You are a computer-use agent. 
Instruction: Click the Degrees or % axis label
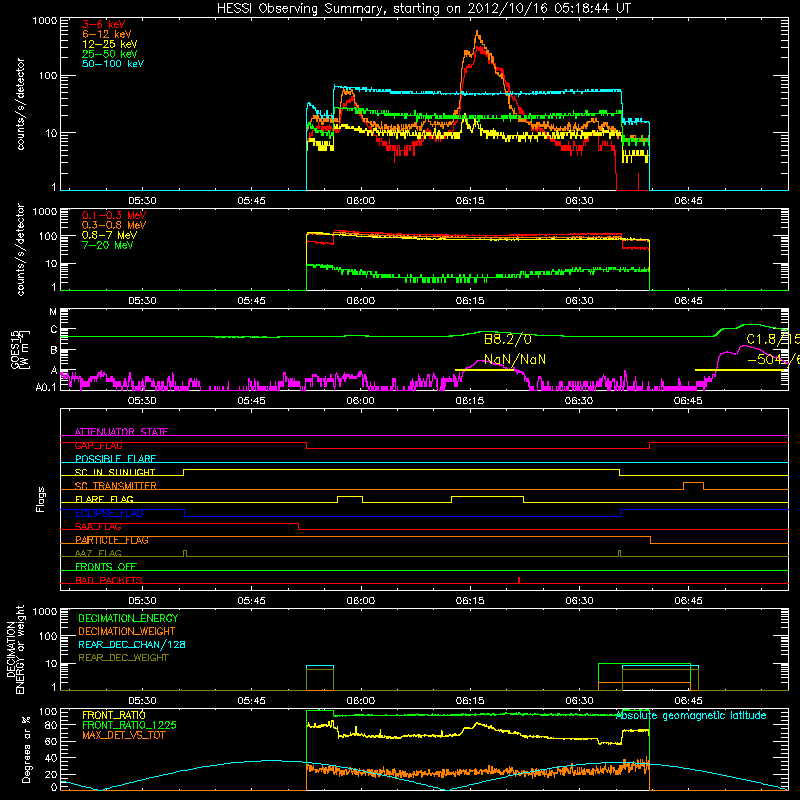26,749
